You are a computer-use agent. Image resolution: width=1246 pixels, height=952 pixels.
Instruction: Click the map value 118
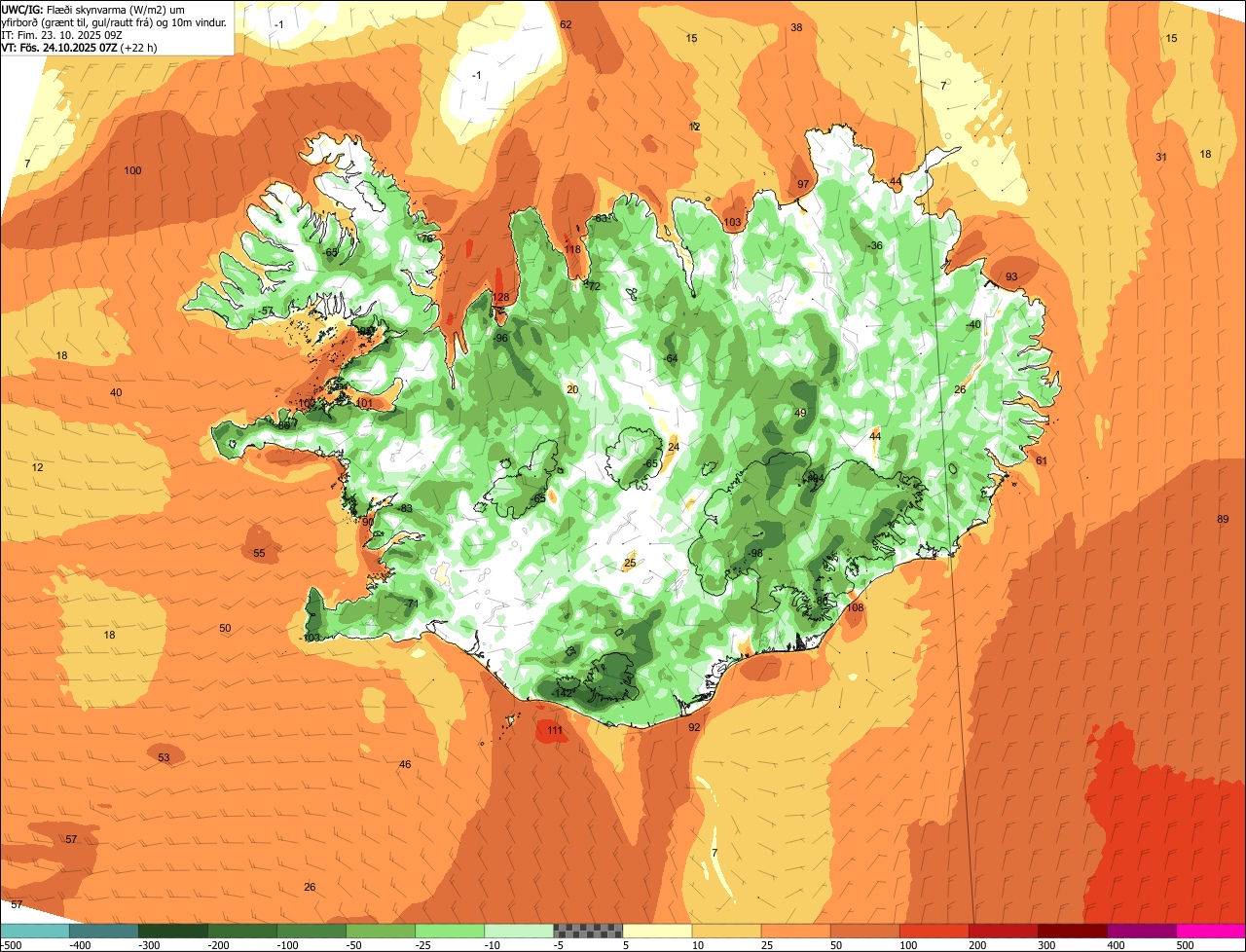pyautogui.click(x=572, y=250)
